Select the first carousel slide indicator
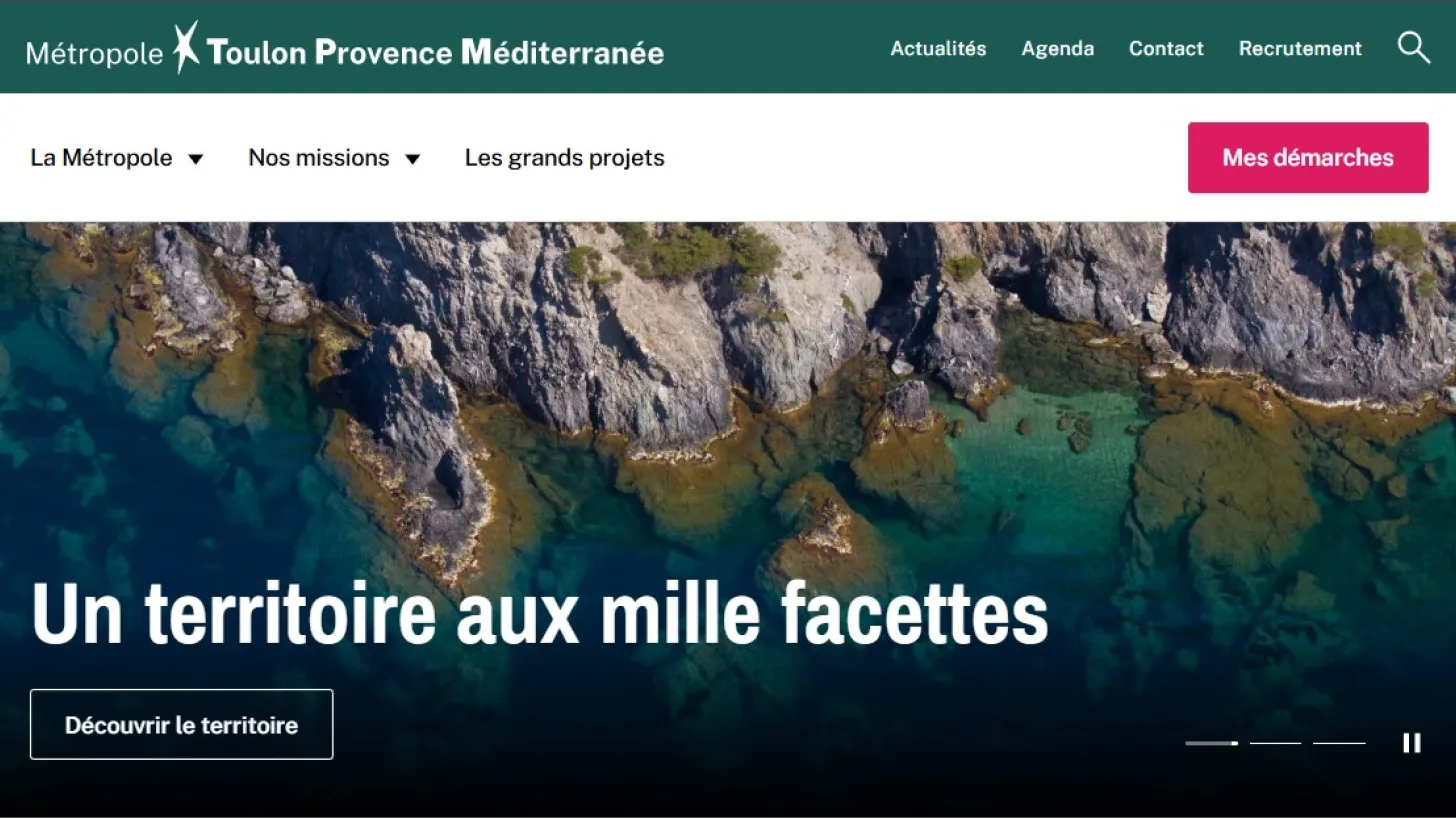This screenshot has width=1456, height=819. 1211,743
